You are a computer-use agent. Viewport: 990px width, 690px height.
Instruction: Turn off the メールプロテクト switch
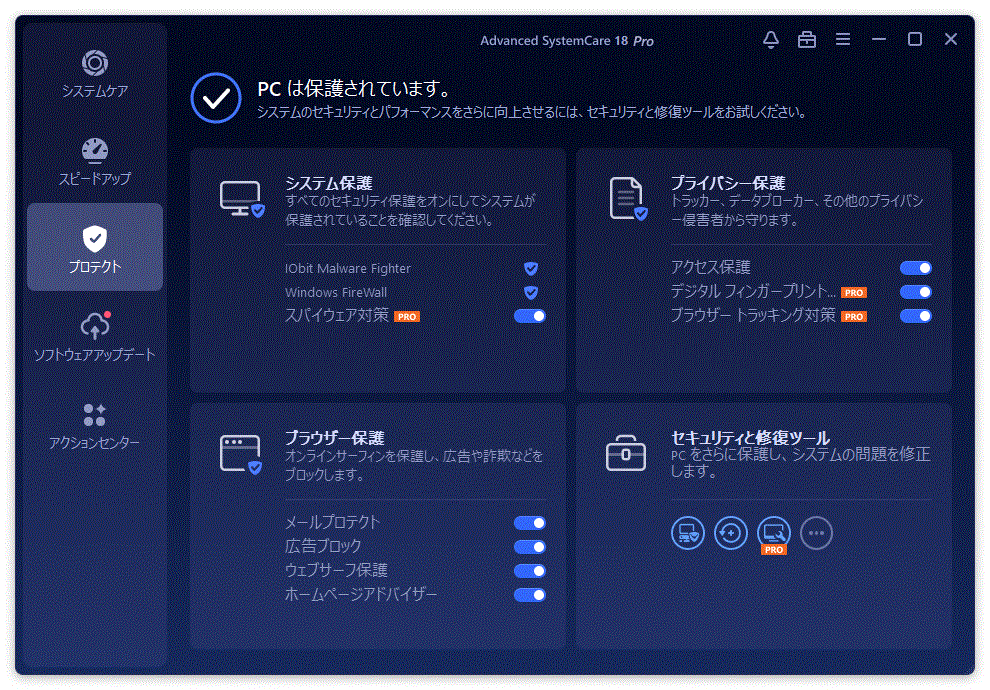pos(530,523)
